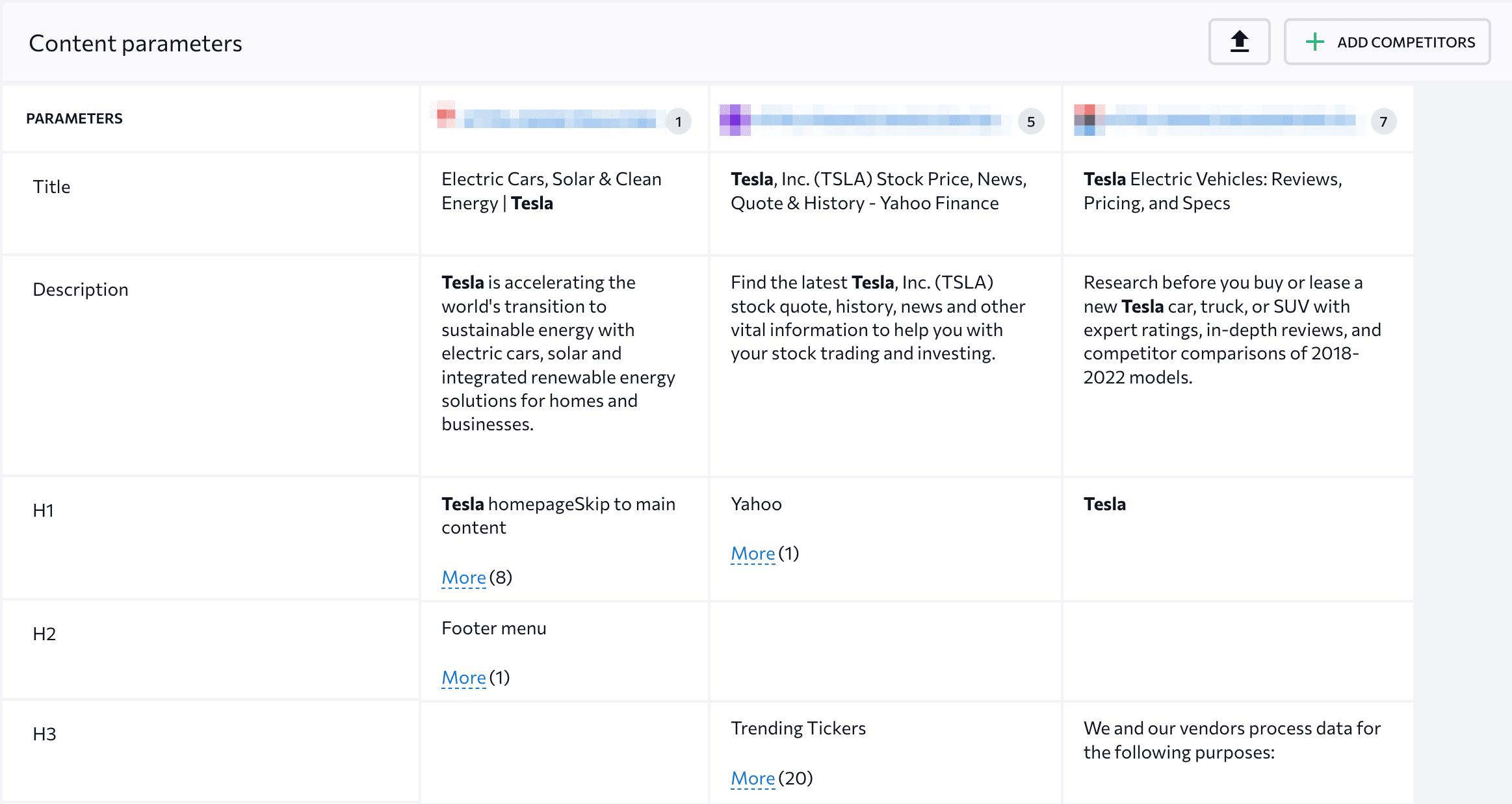This screenshot has height=804, width=1512.
Task: Expand More (8) under Tesla homepage H1
Action: [463, 577]
